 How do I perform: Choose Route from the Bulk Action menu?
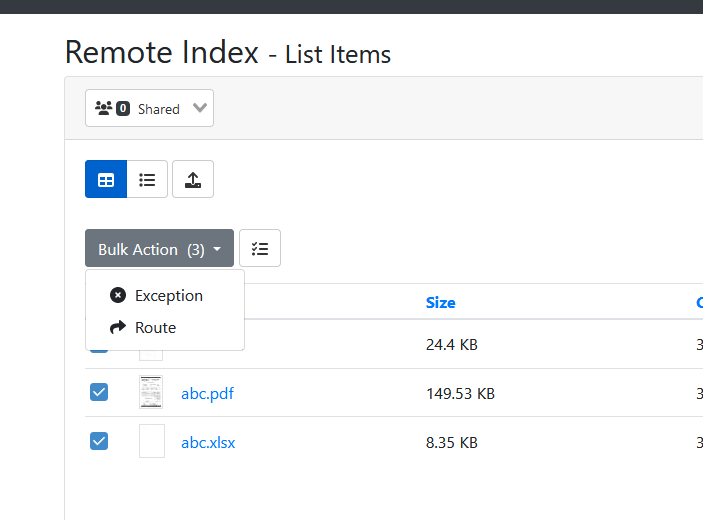click(x=155, y=327)
